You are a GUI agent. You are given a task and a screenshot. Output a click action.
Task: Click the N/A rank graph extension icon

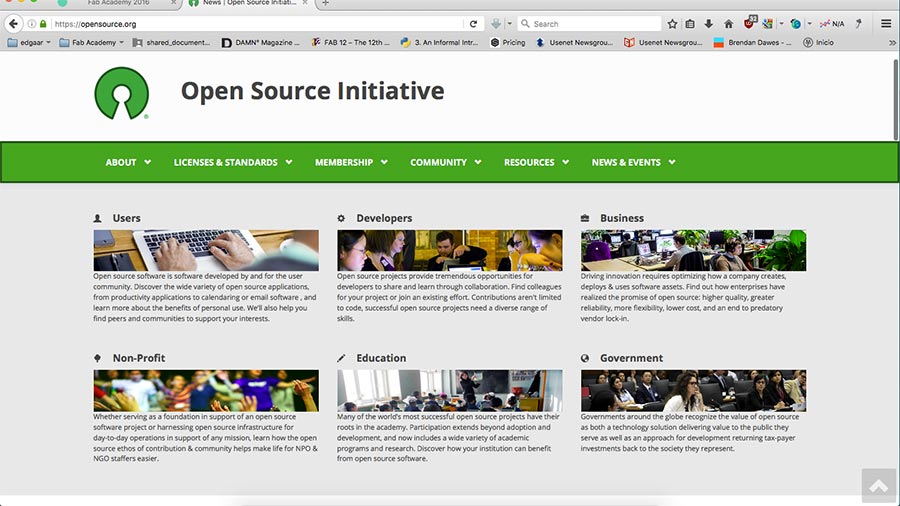point(832,24)
